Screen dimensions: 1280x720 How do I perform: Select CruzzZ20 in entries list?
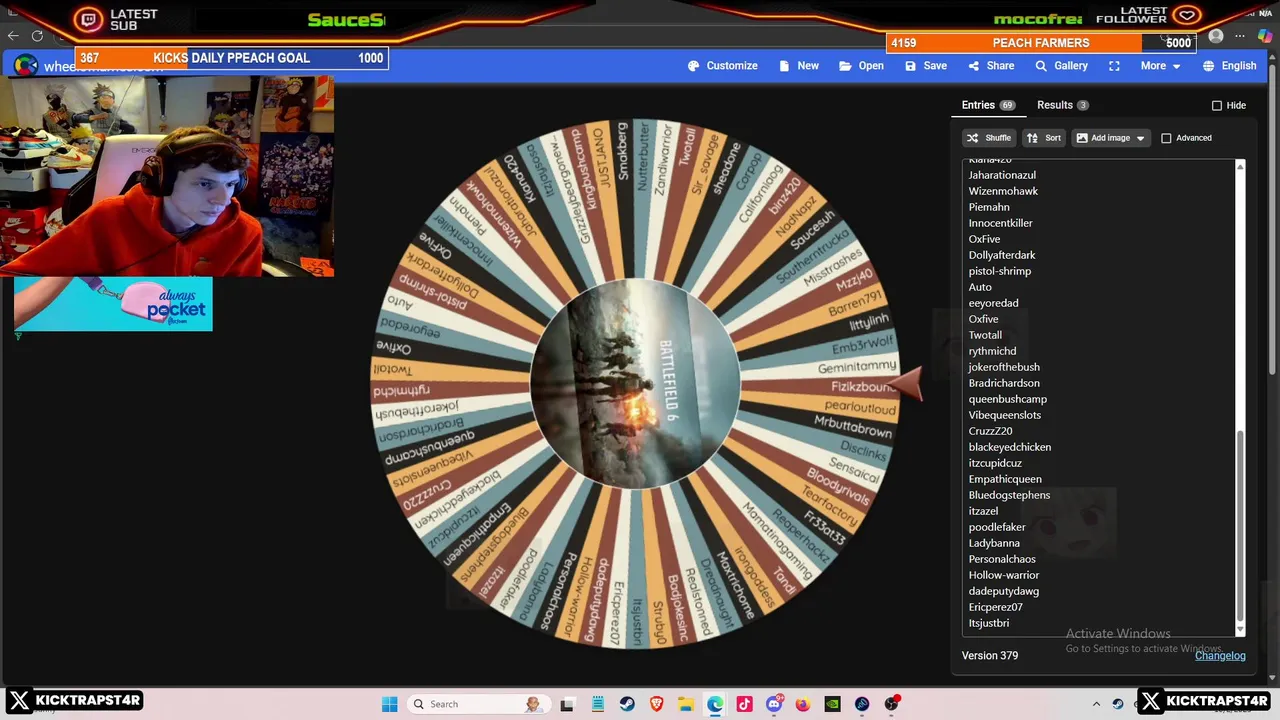pyautogui.click(x=990, y=431)
